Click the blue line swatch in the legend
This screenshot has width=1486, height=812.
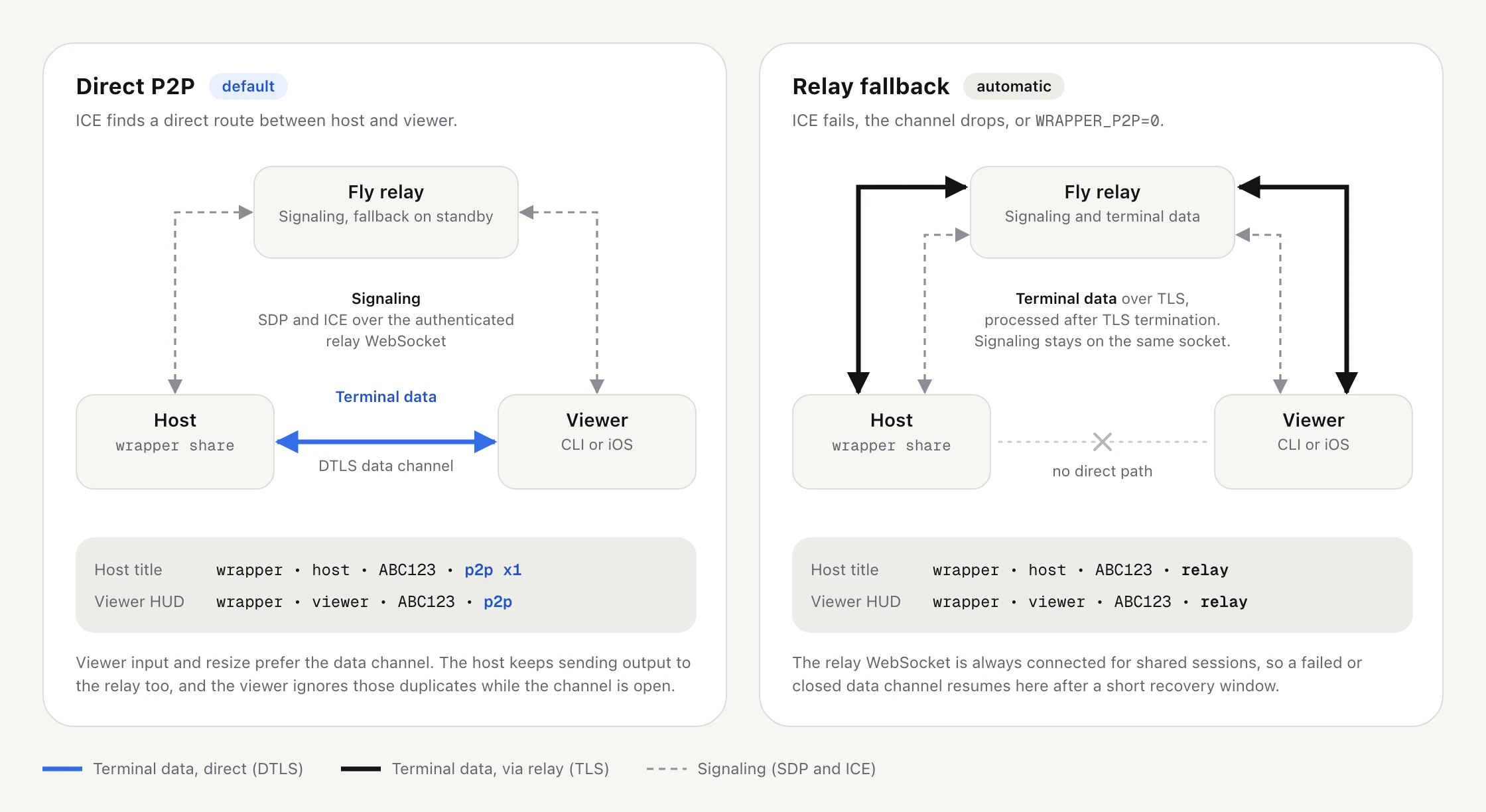pos(62,769)
